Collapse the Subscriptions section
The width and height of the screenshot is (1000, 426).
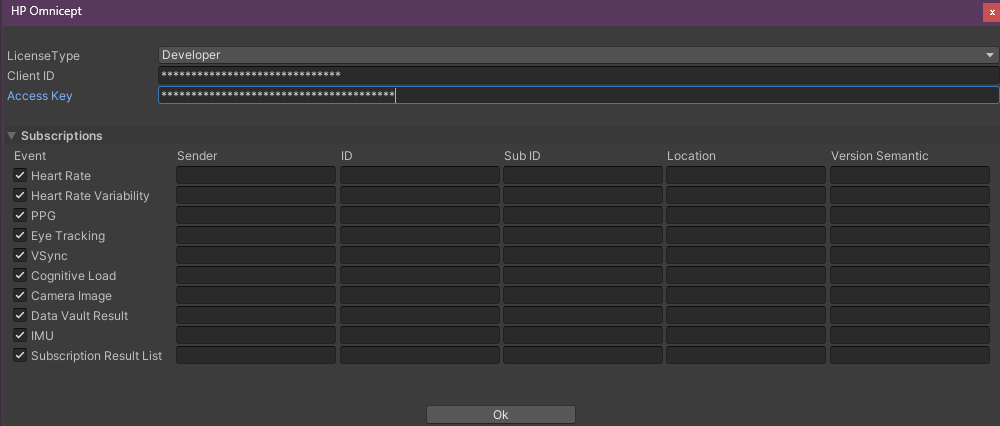click(x=11, y=136)
